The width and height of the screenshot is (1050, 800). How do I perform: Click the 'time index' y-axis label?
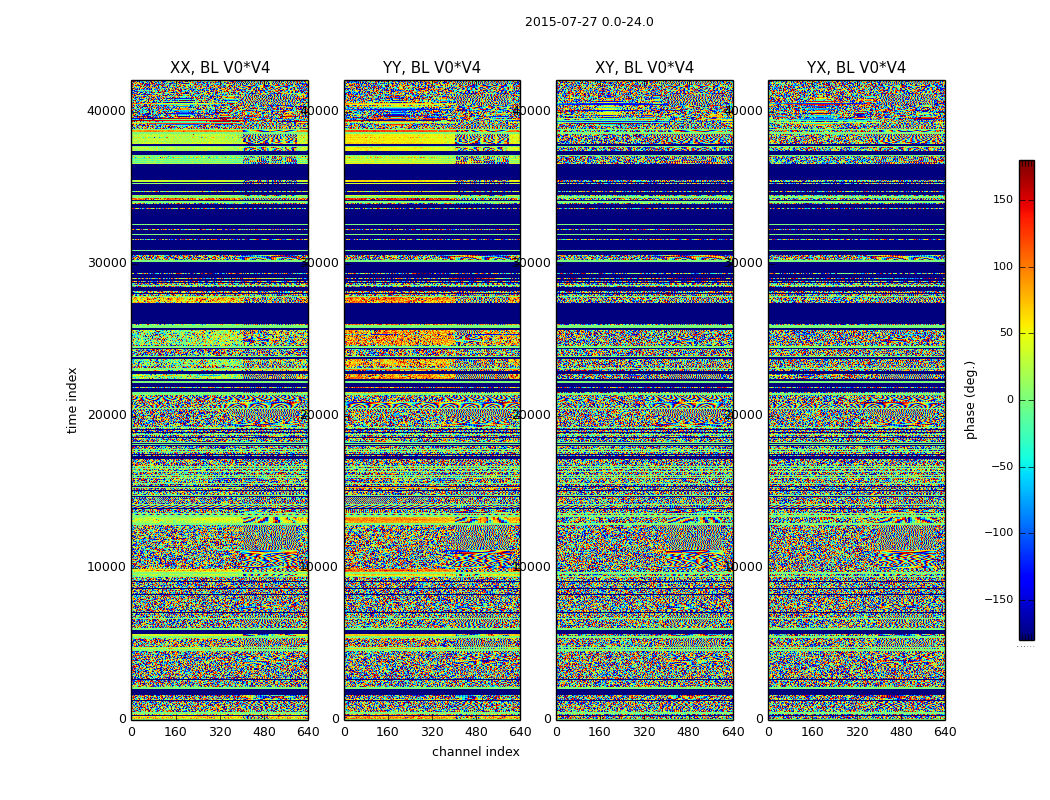(x=72, y=400)
